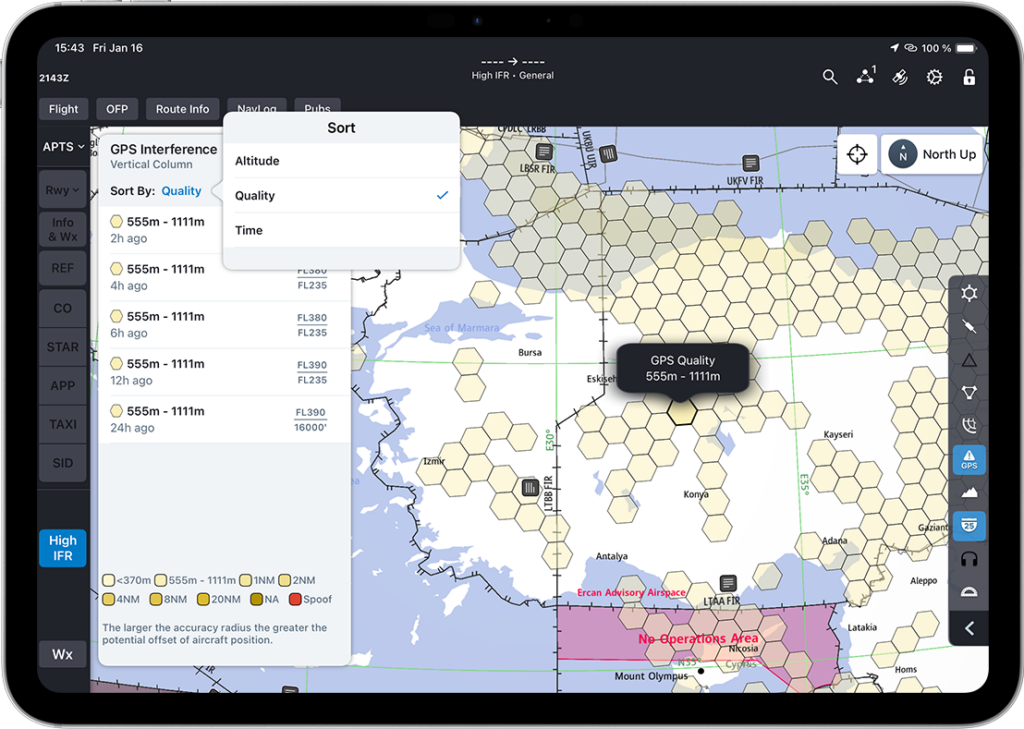Image resolution: width=1024 pixels, height=729 pixels.
Task: Open the Flight tab
Action: pyautogui.click(x=63, y=109)
